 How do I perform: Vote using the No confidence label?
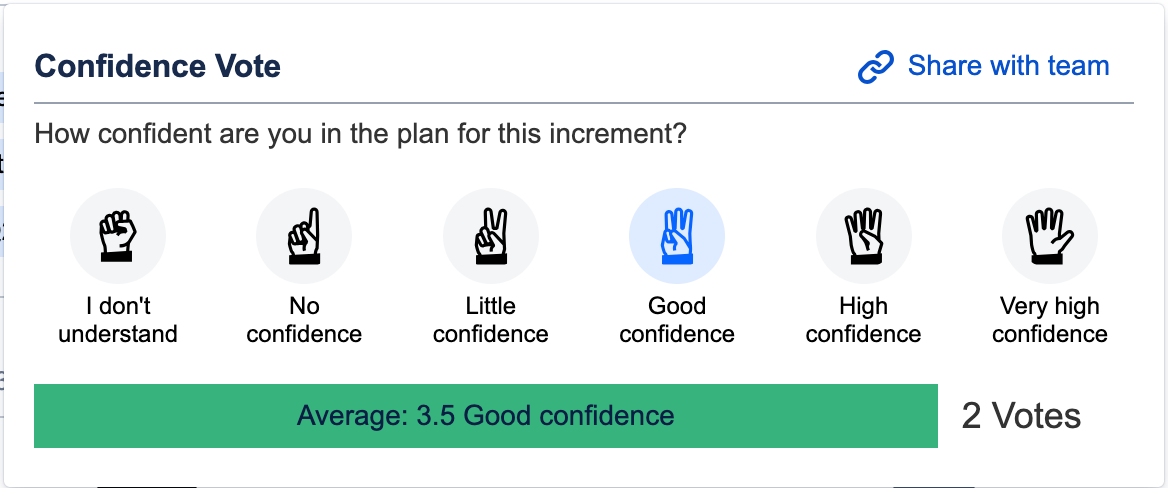point(304,320)
